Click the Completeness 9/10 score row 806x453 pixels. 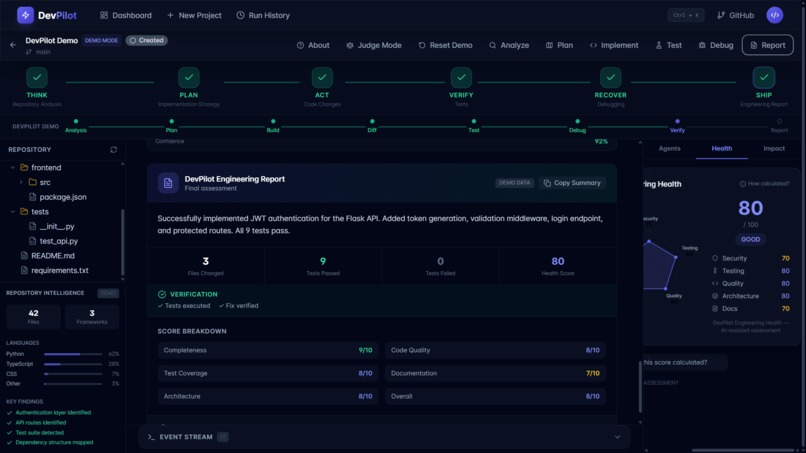[x=268, y=350]
